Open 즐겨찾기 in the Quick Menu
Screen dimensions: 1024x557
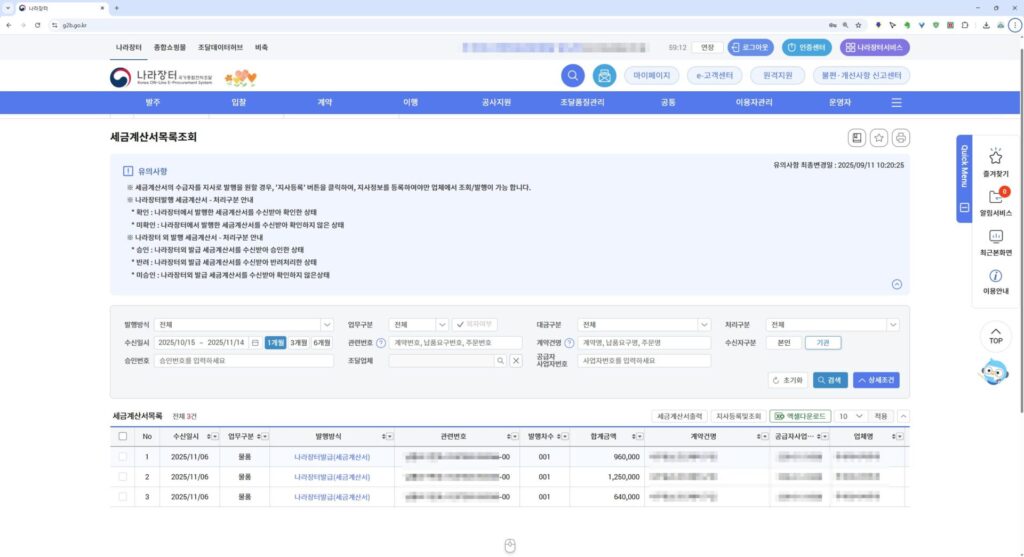coord(996,158)
